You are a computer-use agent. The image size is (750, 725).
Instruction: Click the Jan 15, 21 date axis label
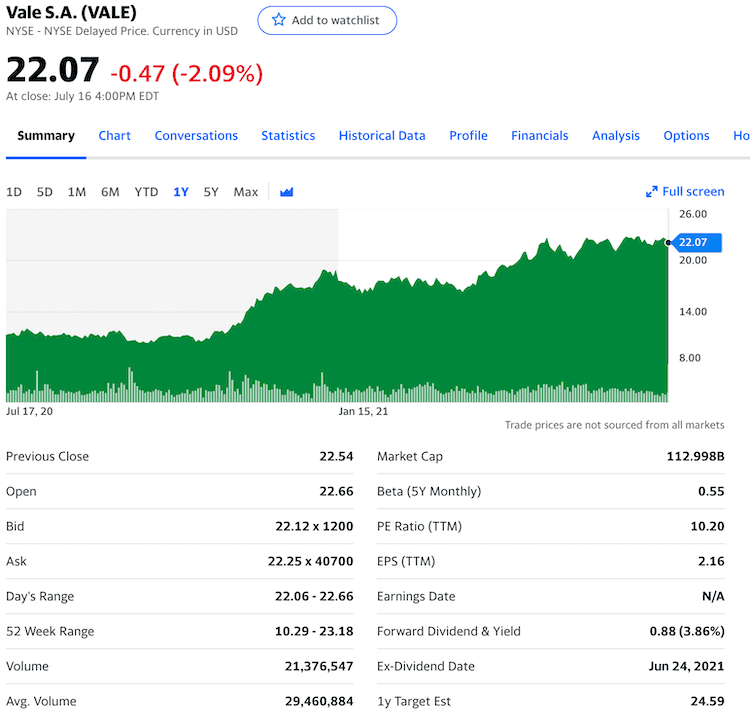click(x=363, y=411)
